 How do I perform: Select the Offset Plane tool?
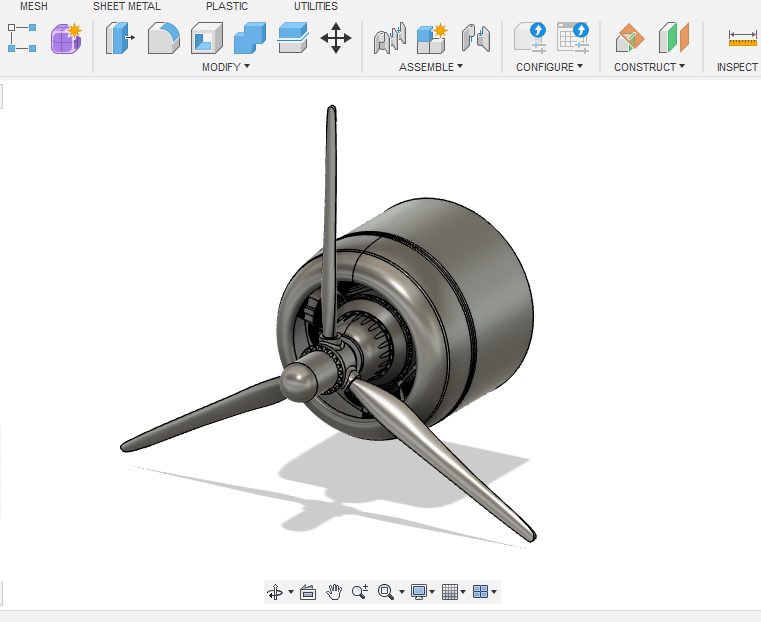(630, 38)
